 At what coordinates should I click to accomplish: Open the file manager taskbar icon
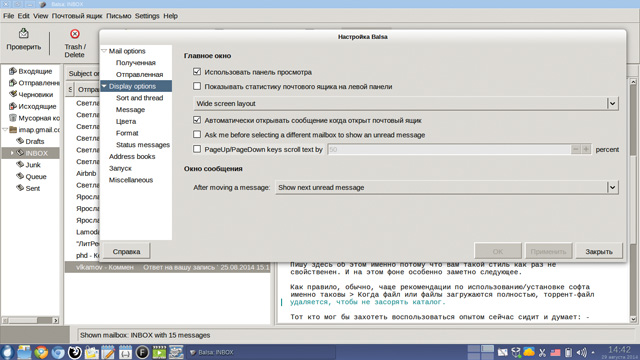(x=24, y=352)
